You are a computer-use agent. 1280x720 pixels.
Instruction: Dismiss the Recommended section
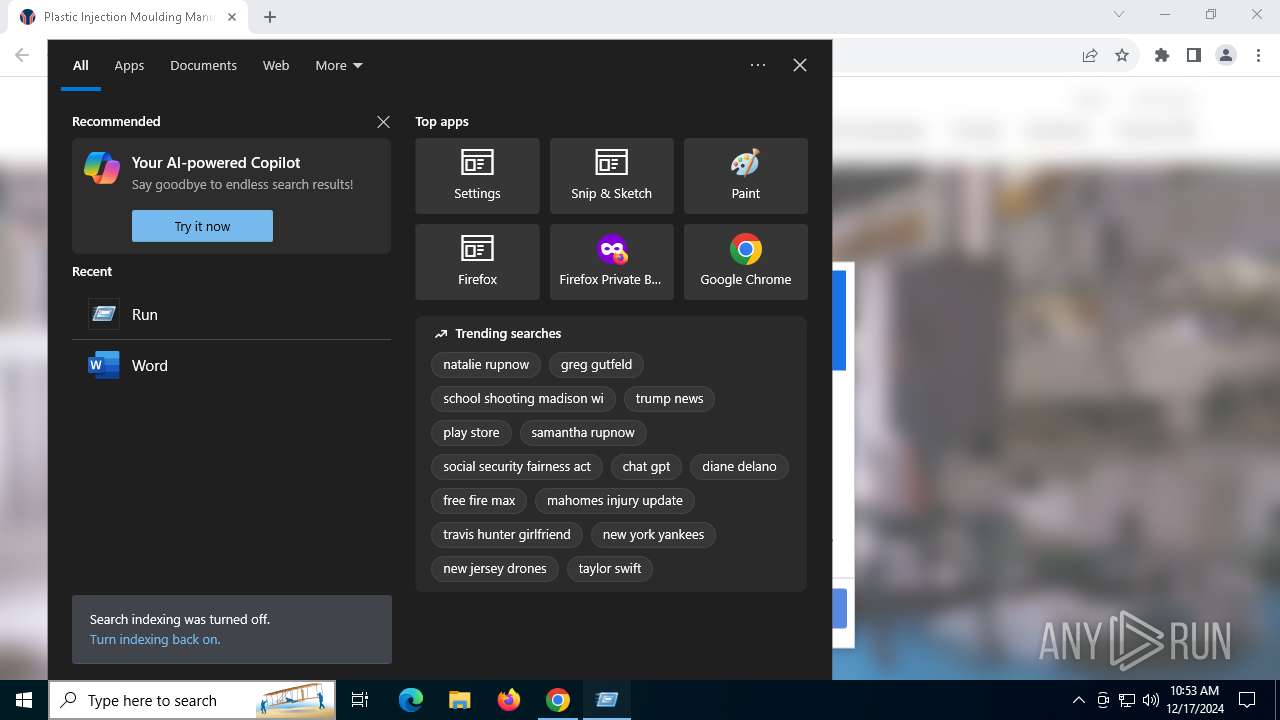click(x=383, y=122)
